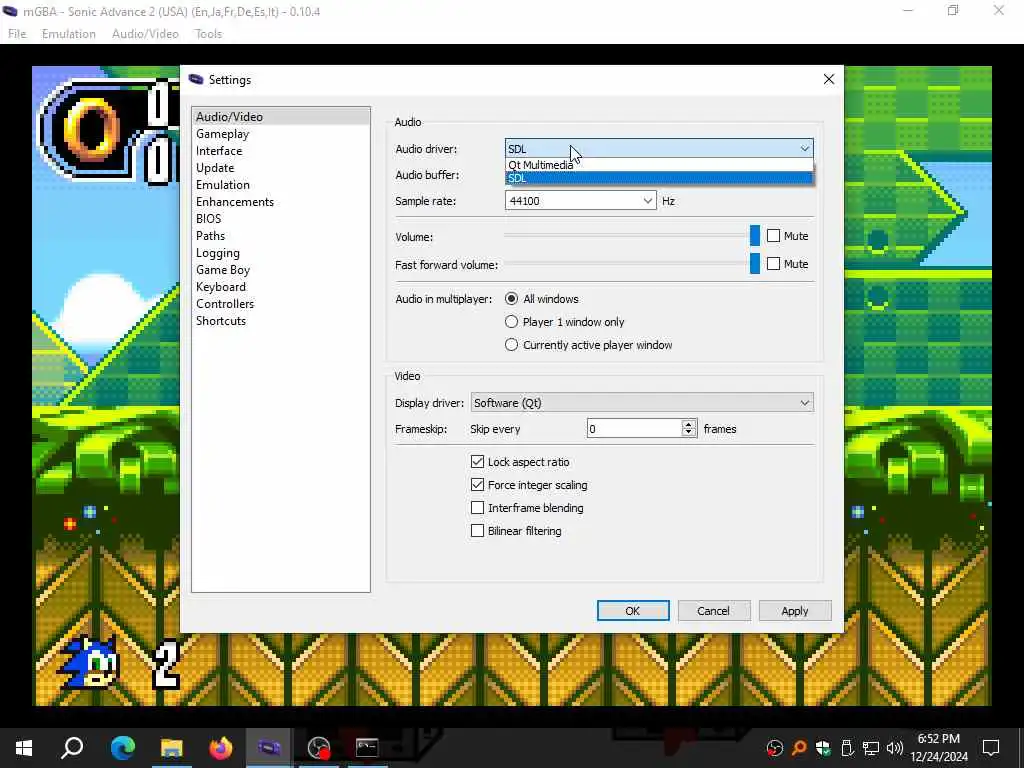The height and width of the screenshot is (768, 1024).
Task: Select Update settings category
Action: point(281,167)
